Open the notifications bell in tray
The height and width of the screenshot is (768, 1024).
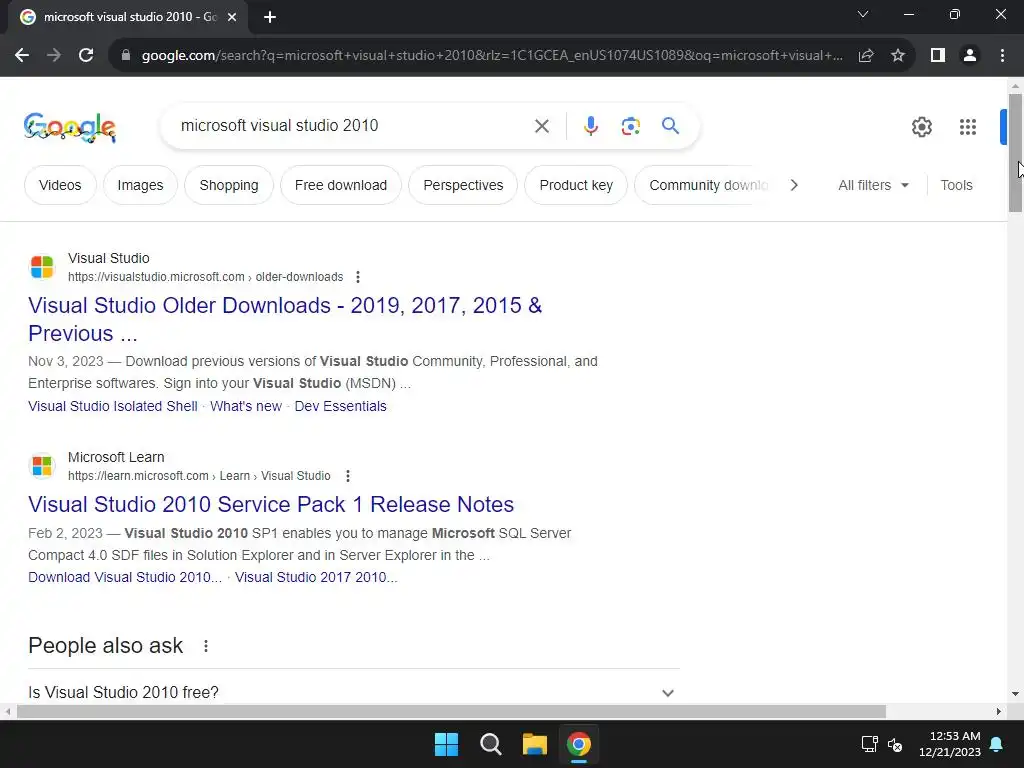(997, 744)
